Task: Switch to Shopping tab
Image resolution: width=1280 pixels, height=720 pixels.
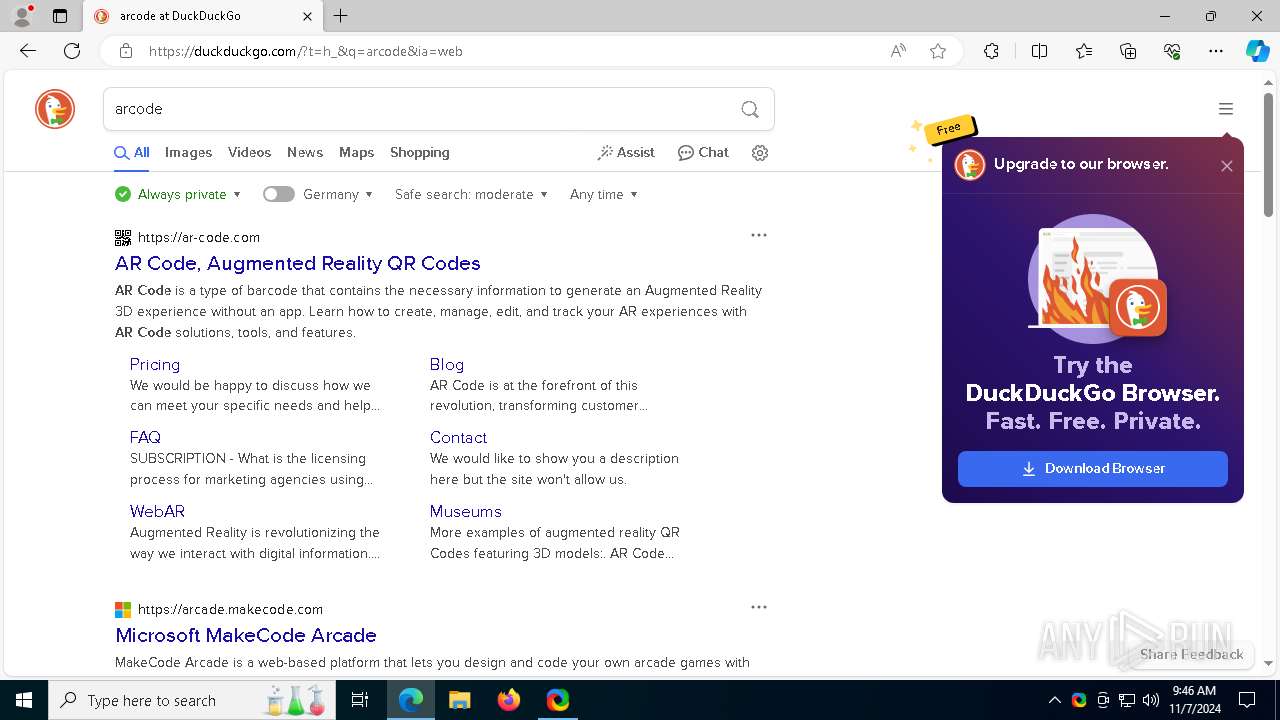Action: click(x=420, y=153)
